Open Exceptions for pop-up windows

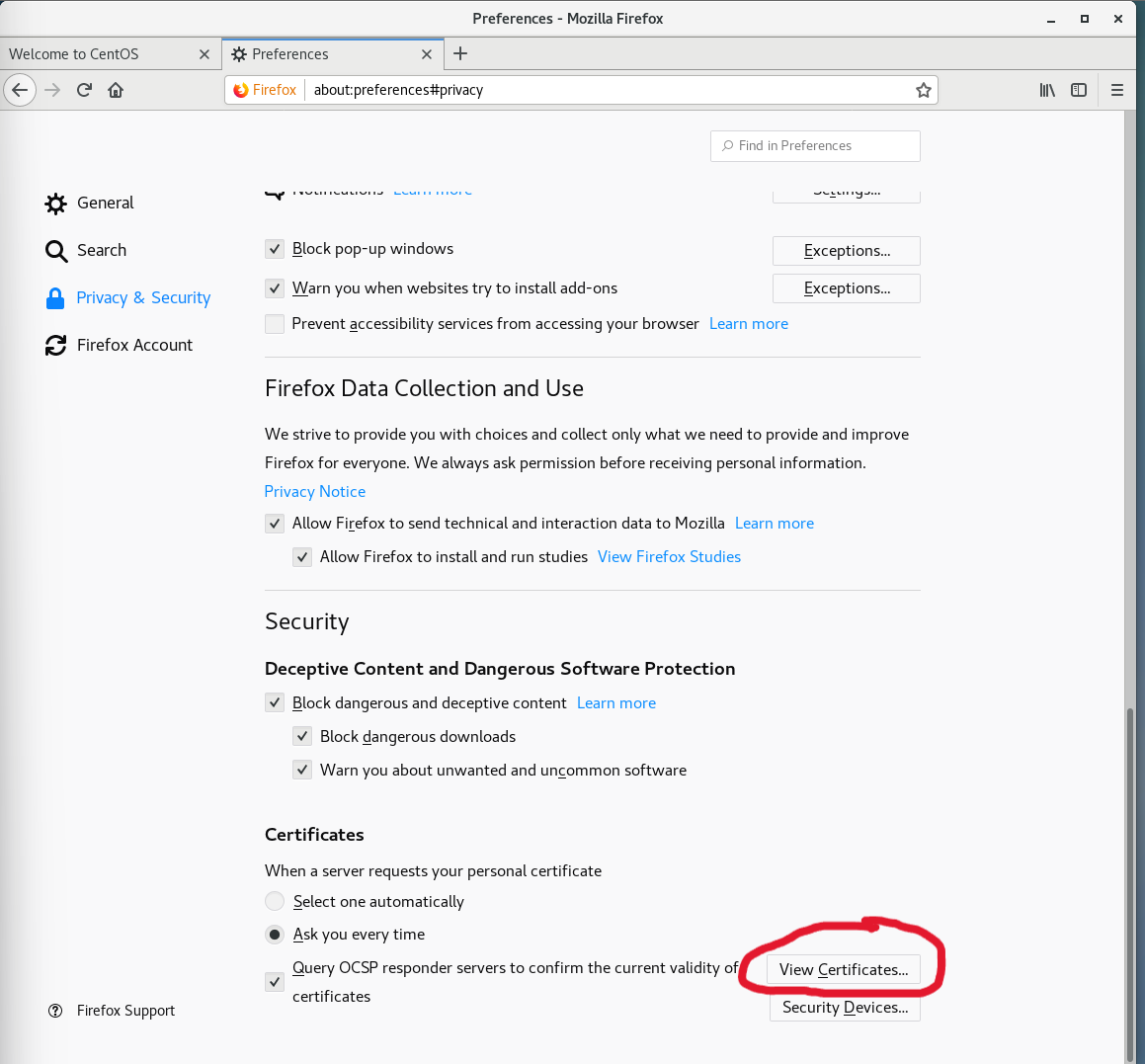point(847,251)
